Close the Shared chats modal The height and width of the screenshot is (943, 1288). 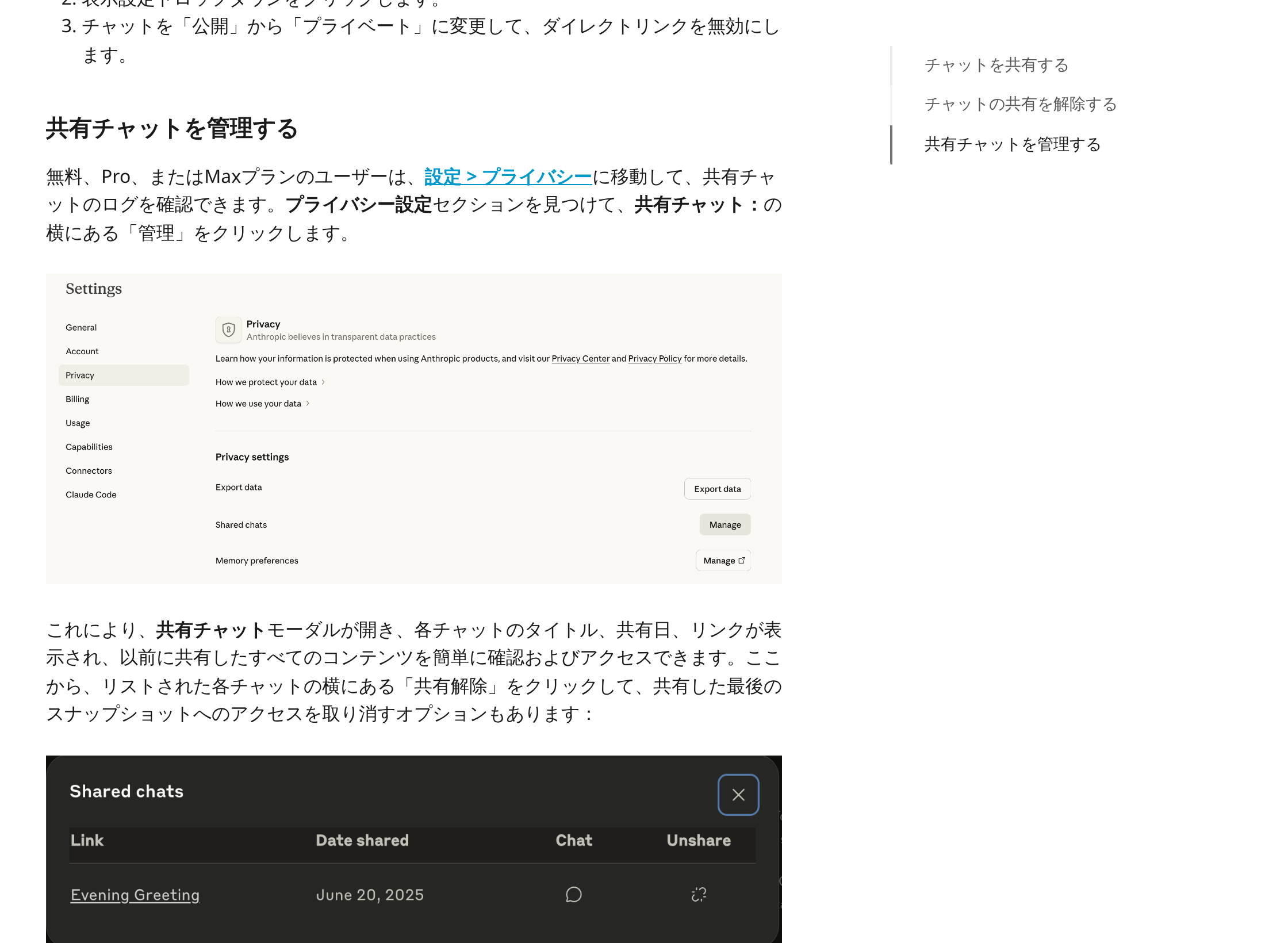point(738,795)
